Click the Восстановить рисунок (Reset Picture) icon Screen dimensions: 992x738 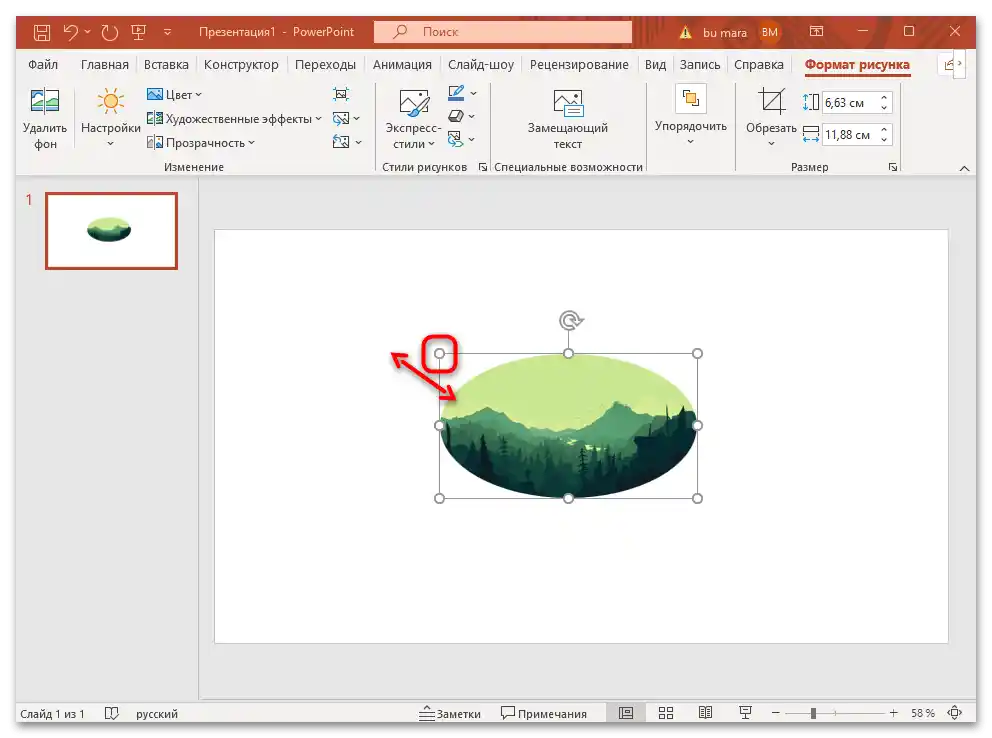pos(340,143)
